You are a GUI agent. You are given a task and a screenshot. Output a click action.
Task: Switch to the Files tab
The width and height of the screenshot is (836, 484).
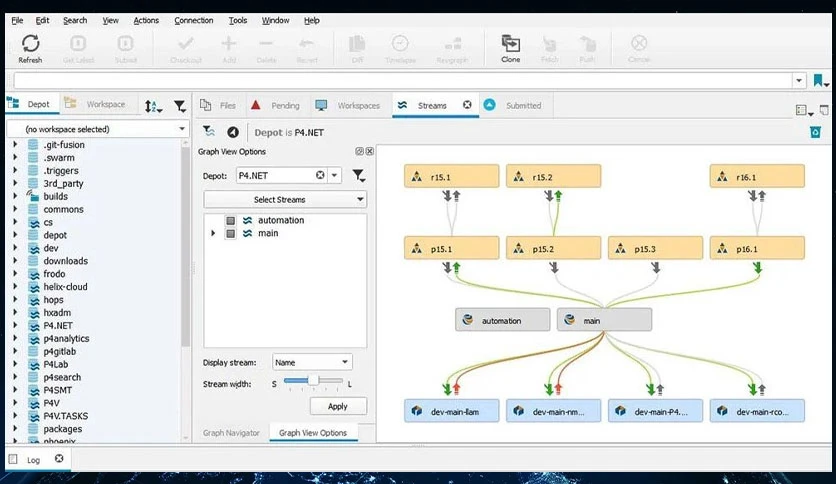(x=218, y=105)
